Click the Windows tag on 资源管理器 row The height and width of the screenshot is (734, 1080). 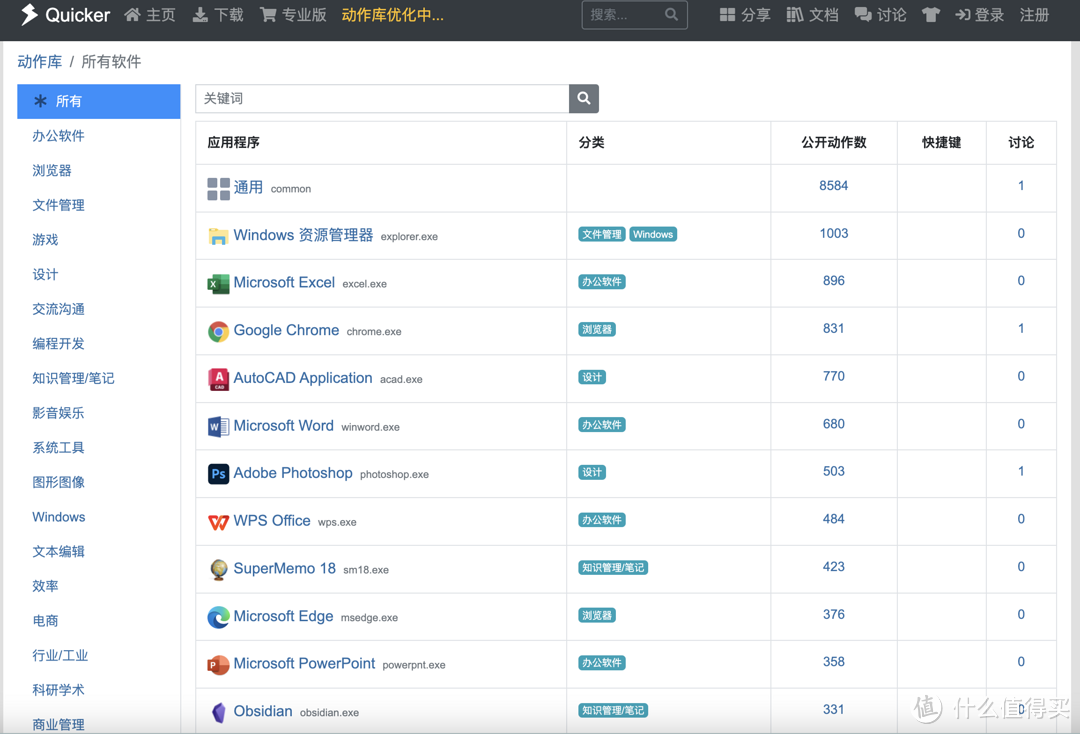(653, 234)
